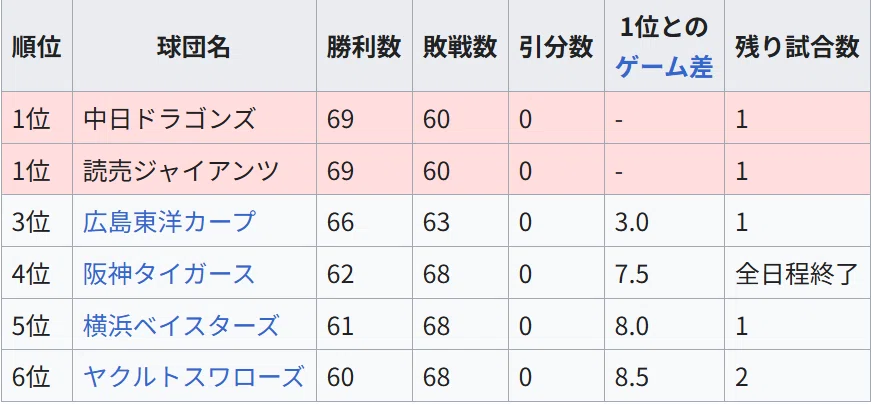The width and height of the screenshot is (871, 405).
Task: Open 広島東洋カープ team link
Action: point(169,222)
